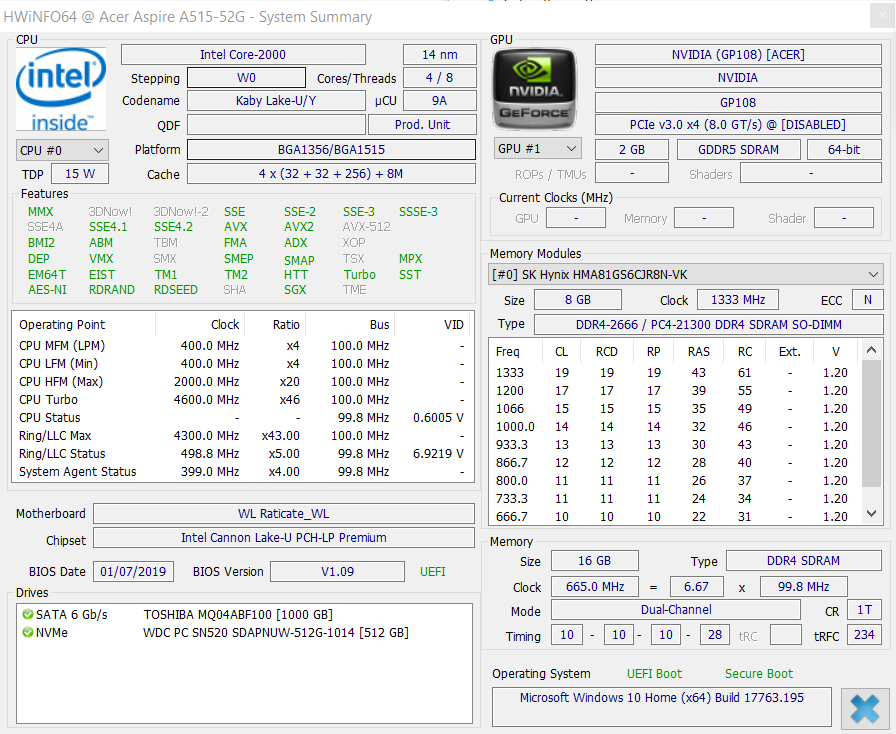
Task: Click the blue X close icon button
Action: click(865, 709)
